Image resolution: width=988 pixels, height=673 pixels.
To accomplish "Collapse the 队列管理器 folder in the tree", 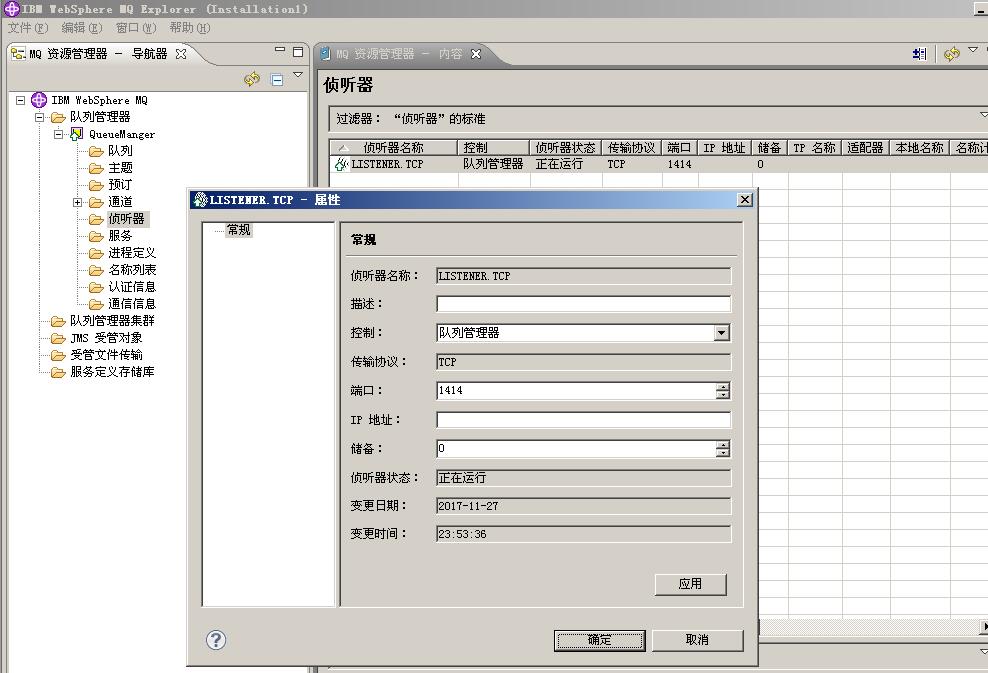I will [x=40, y=117].
